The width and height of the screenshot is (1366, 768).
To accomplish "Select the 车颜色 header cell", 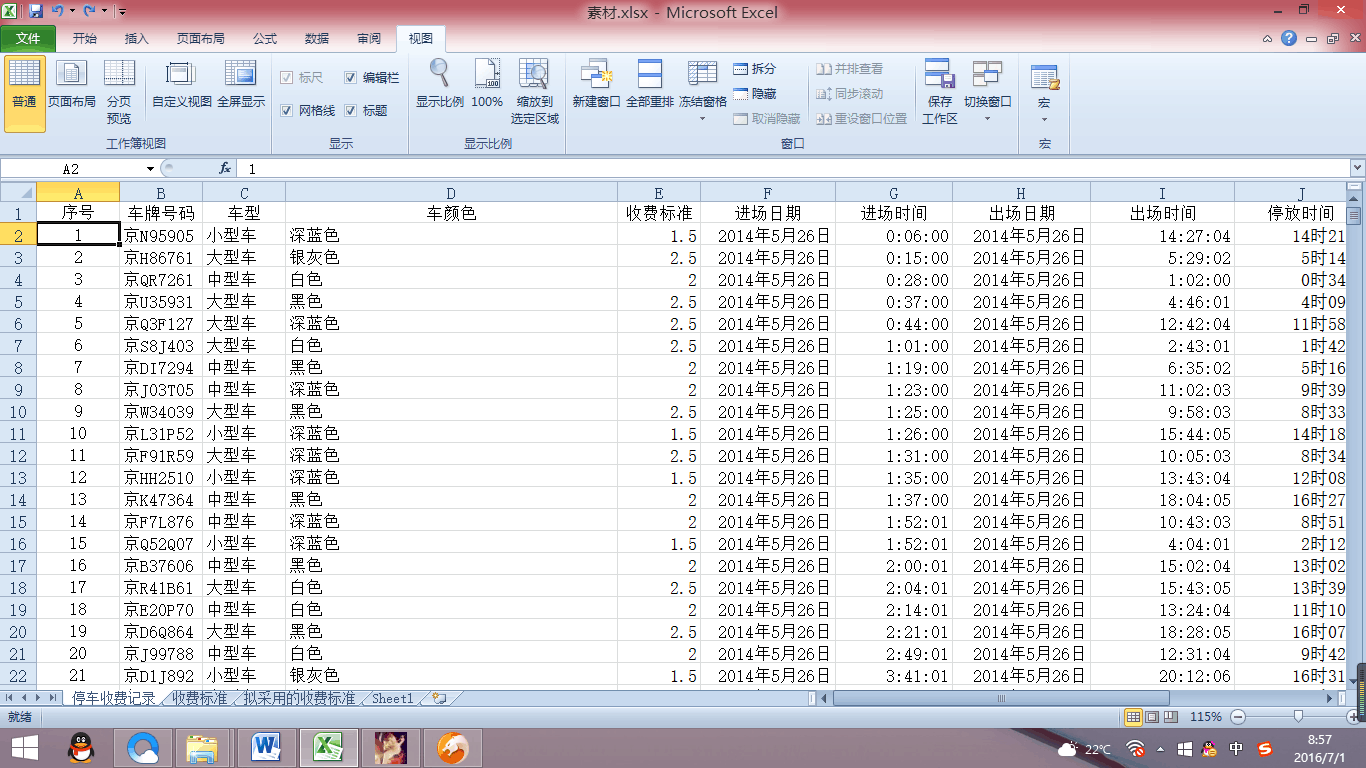I will click(451, 213).
